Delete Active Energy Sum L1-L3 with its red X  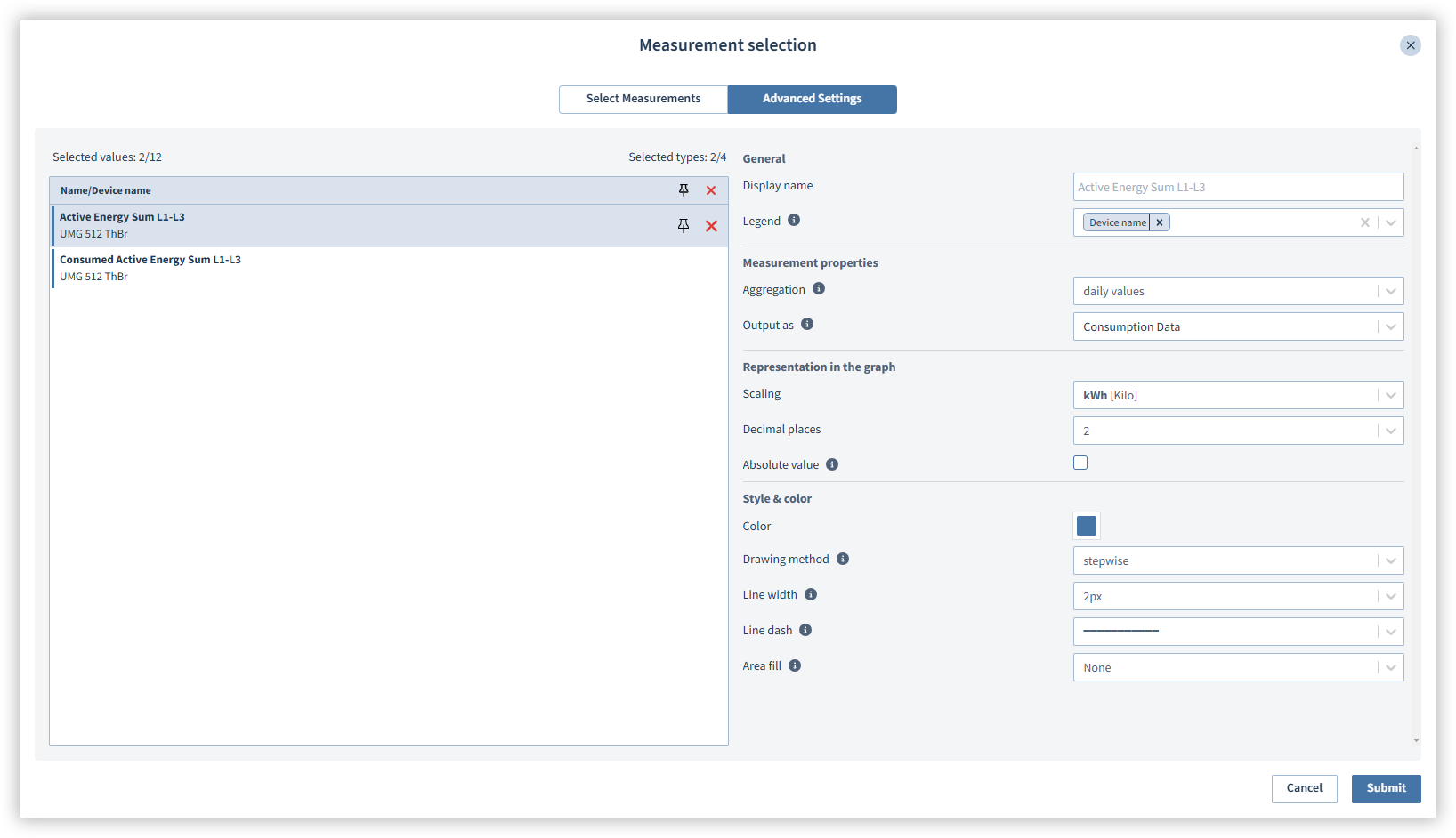click(x=710, y=225)
